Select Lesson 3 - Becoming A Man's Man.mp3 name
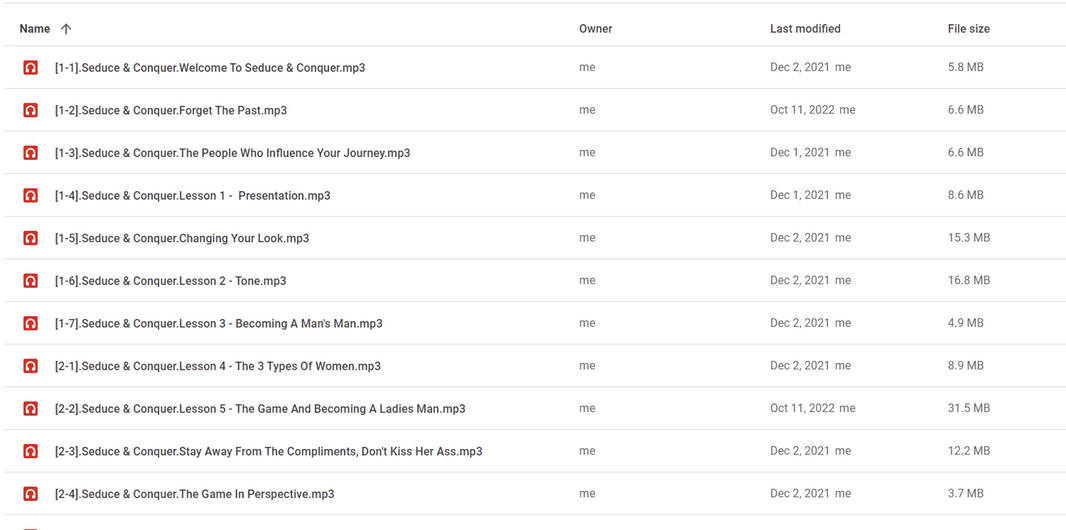This screenshot has width=1066, height=530. [x=218, y=323]
